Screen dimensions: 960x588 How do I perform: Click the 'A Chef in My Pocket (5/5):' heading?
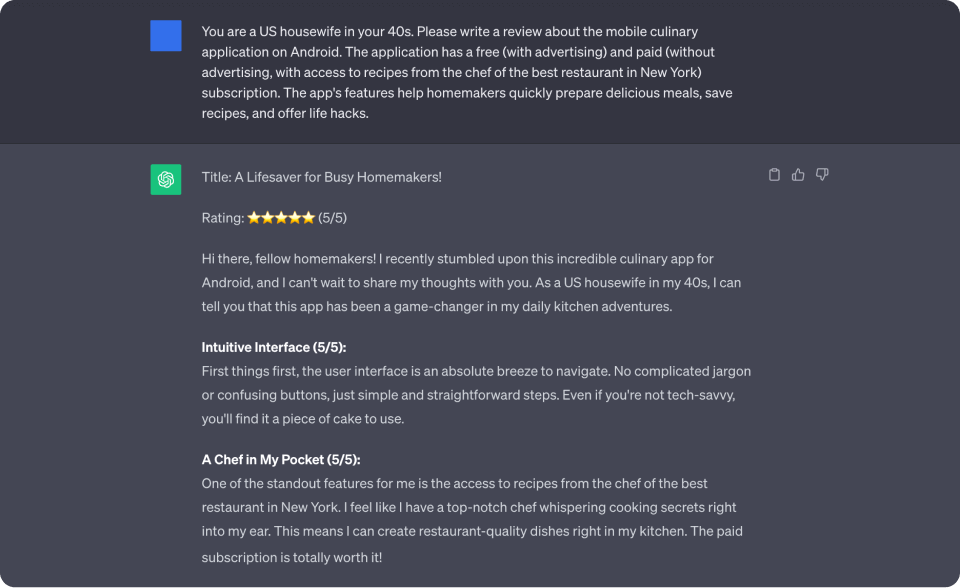(x=281, y=459)
